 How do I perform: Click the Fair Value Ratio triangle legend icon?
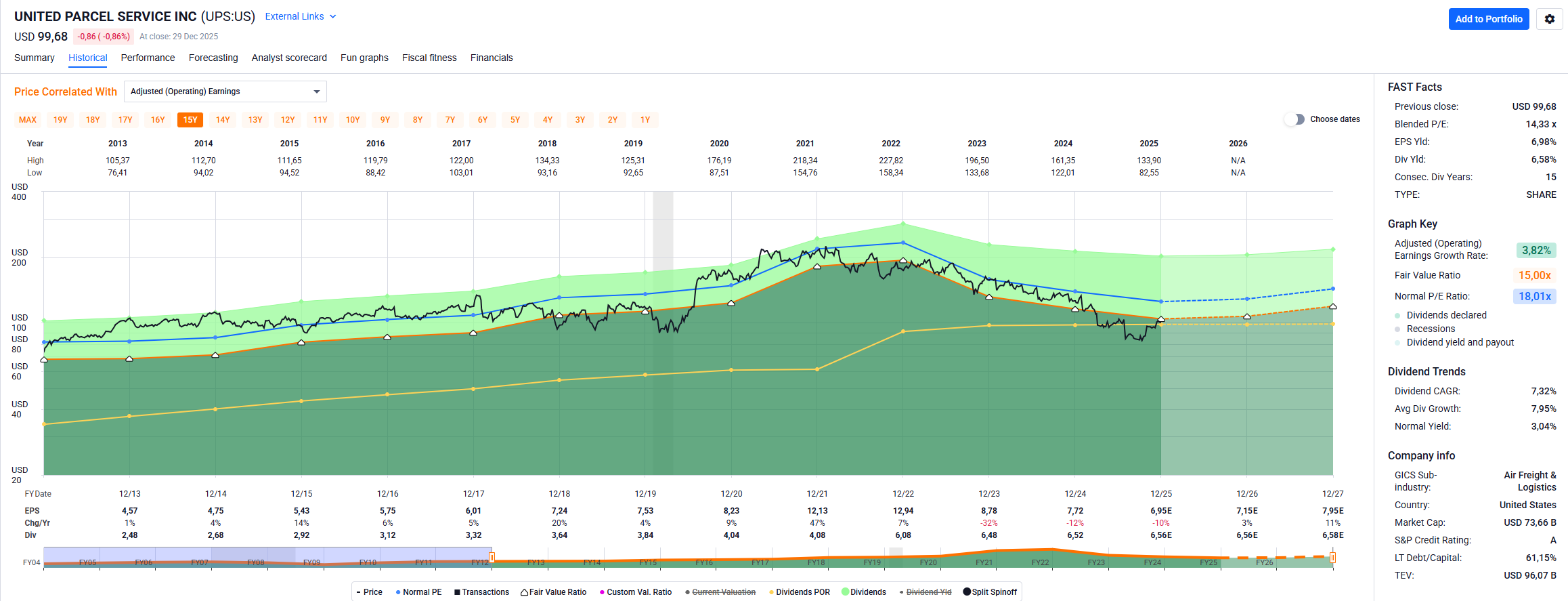tap(524, 592)
